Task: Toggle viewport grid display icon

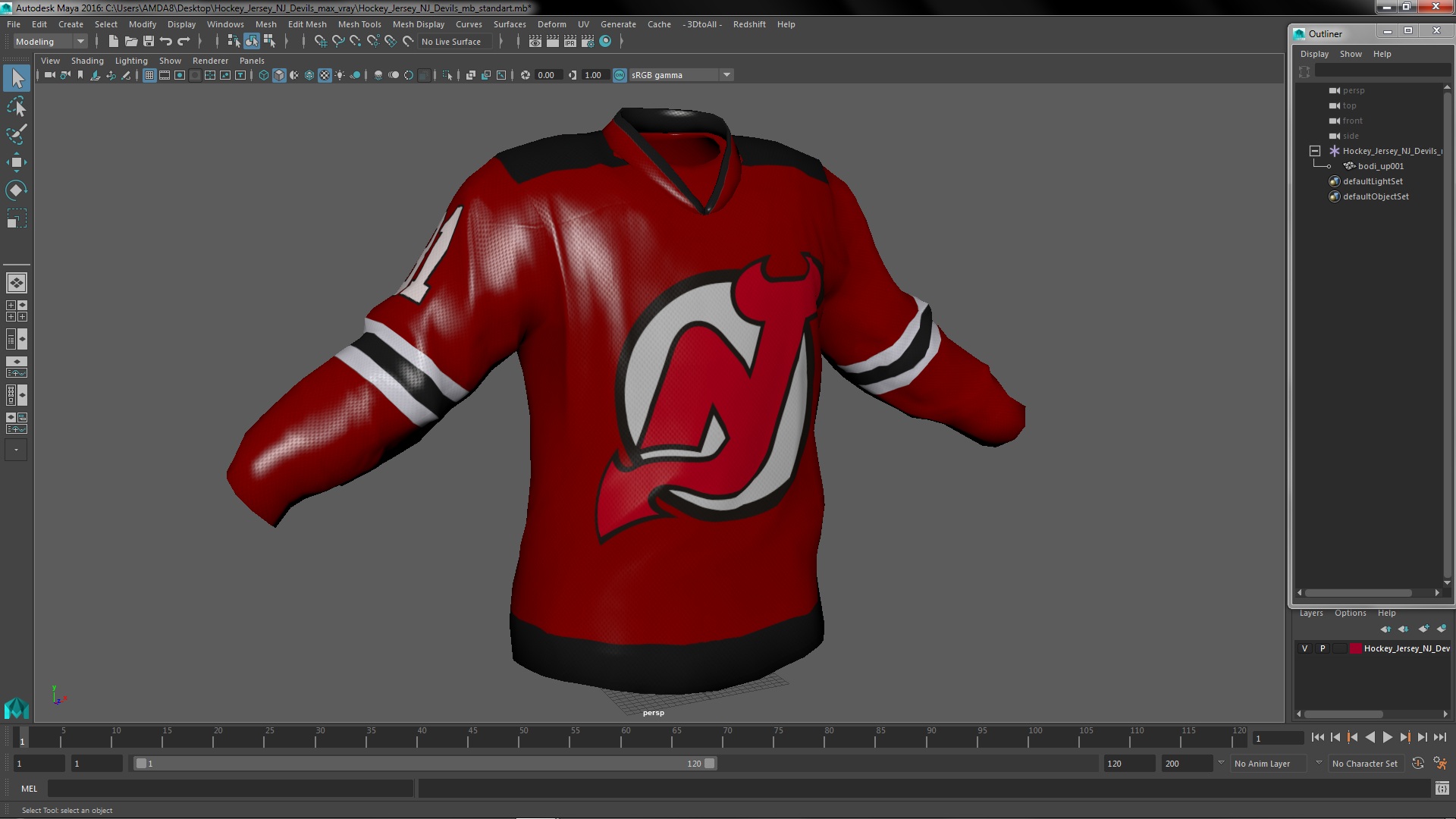Action: coord(149,75)
